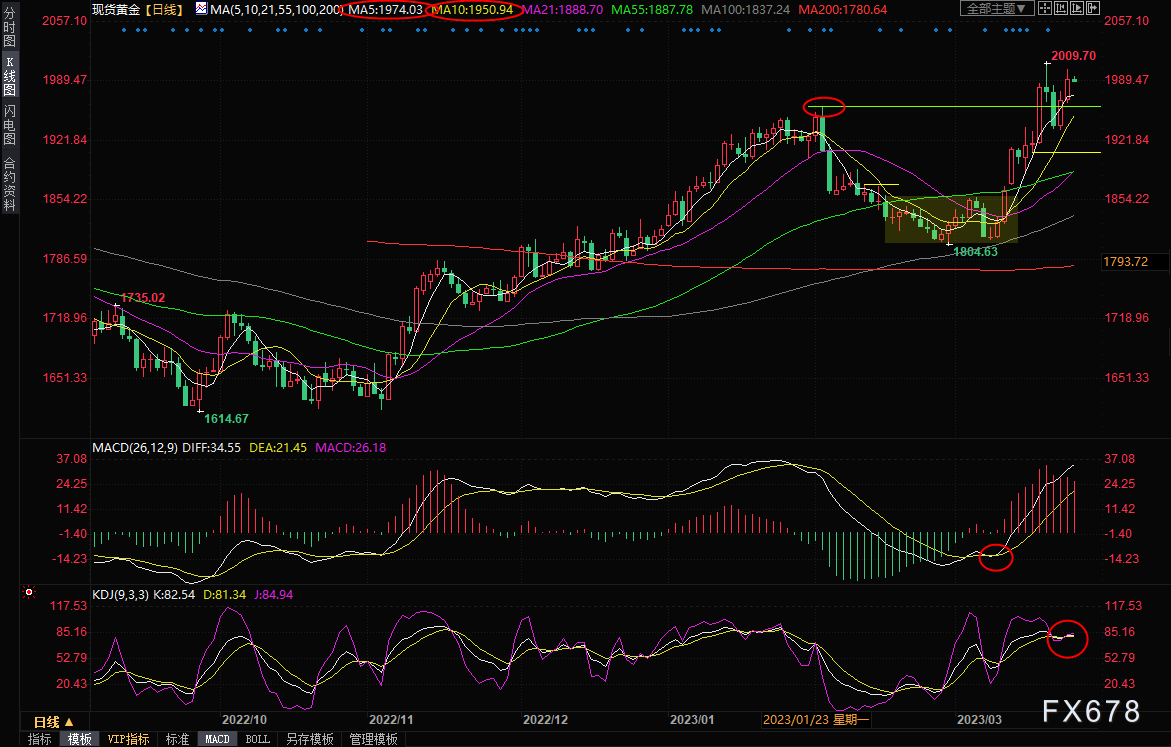Click the MA100:1837.24 value

click(x=745, y=10)
